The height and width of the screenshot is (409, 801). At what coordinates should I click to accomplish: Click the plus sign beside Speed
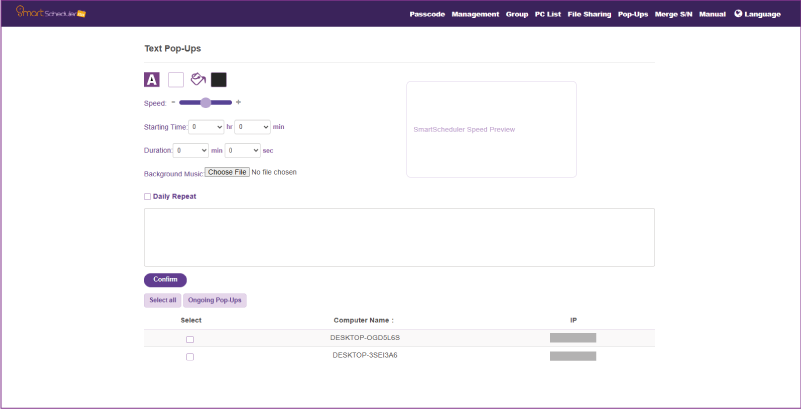(x=238, y=102)
